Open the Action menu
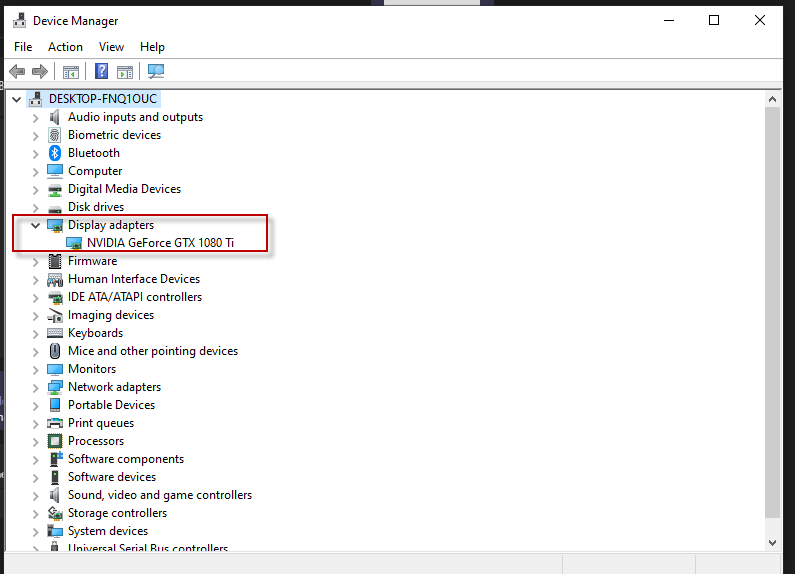795x574 pixels. click(65, 47)
